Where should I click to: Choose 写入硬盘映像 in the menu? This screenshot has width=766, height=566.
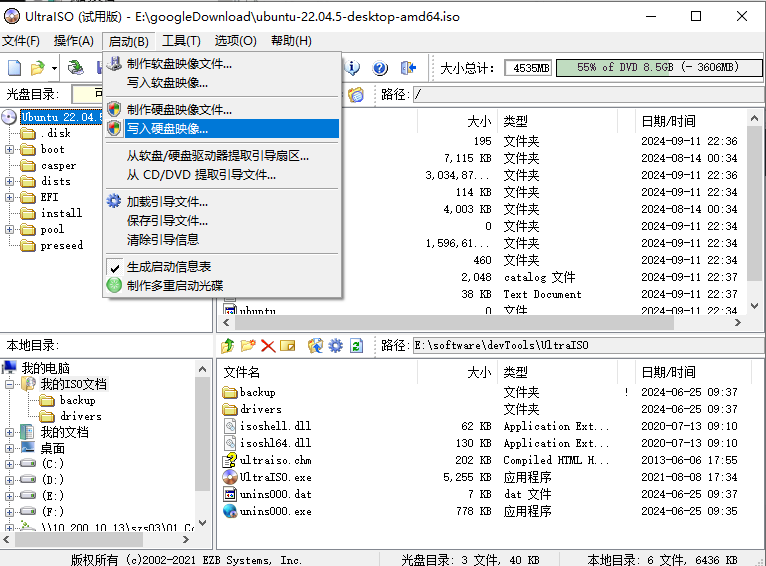(x=222, y=128)
